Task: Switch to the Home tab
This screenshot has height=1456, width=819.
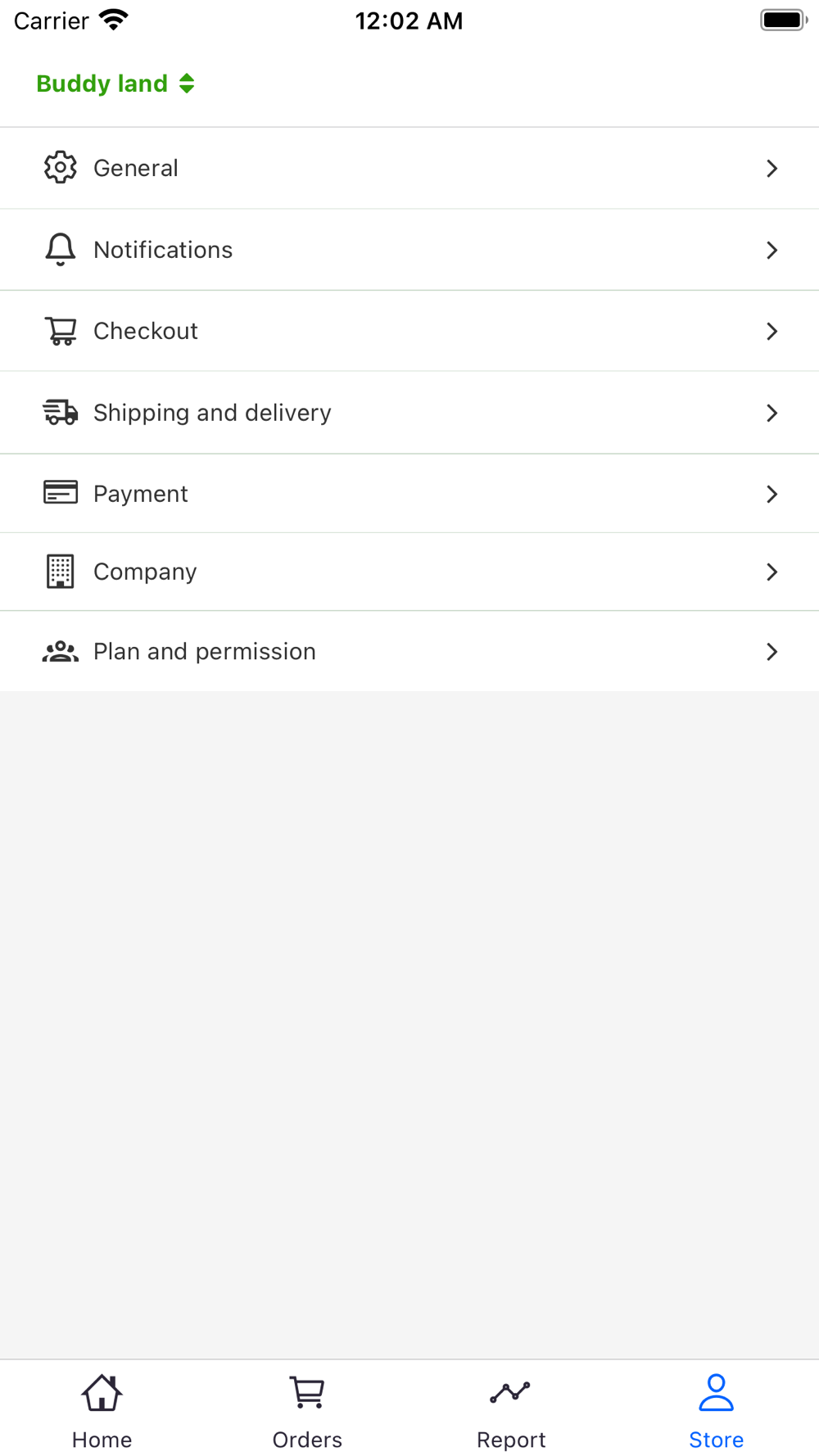Action: click(x=102, y=1410)
